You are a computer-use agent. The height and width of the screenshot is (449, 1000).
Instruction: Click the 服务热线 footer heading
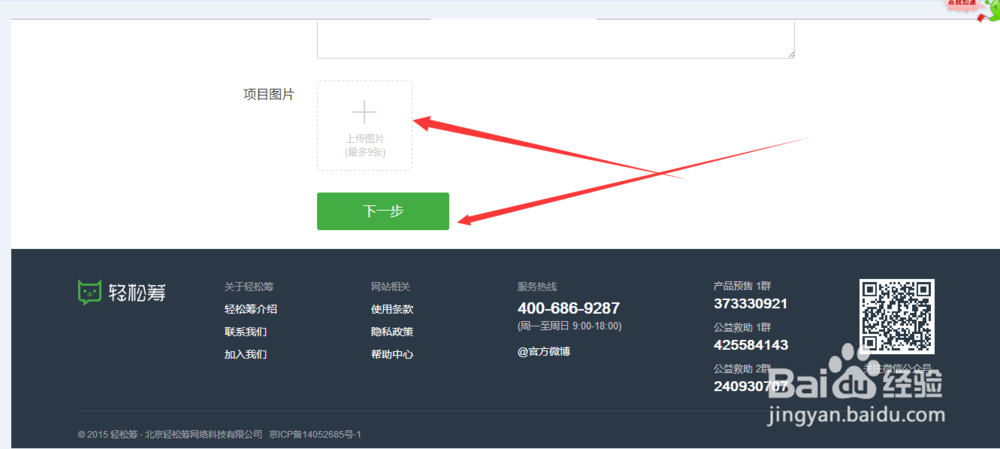click(537, 287)
